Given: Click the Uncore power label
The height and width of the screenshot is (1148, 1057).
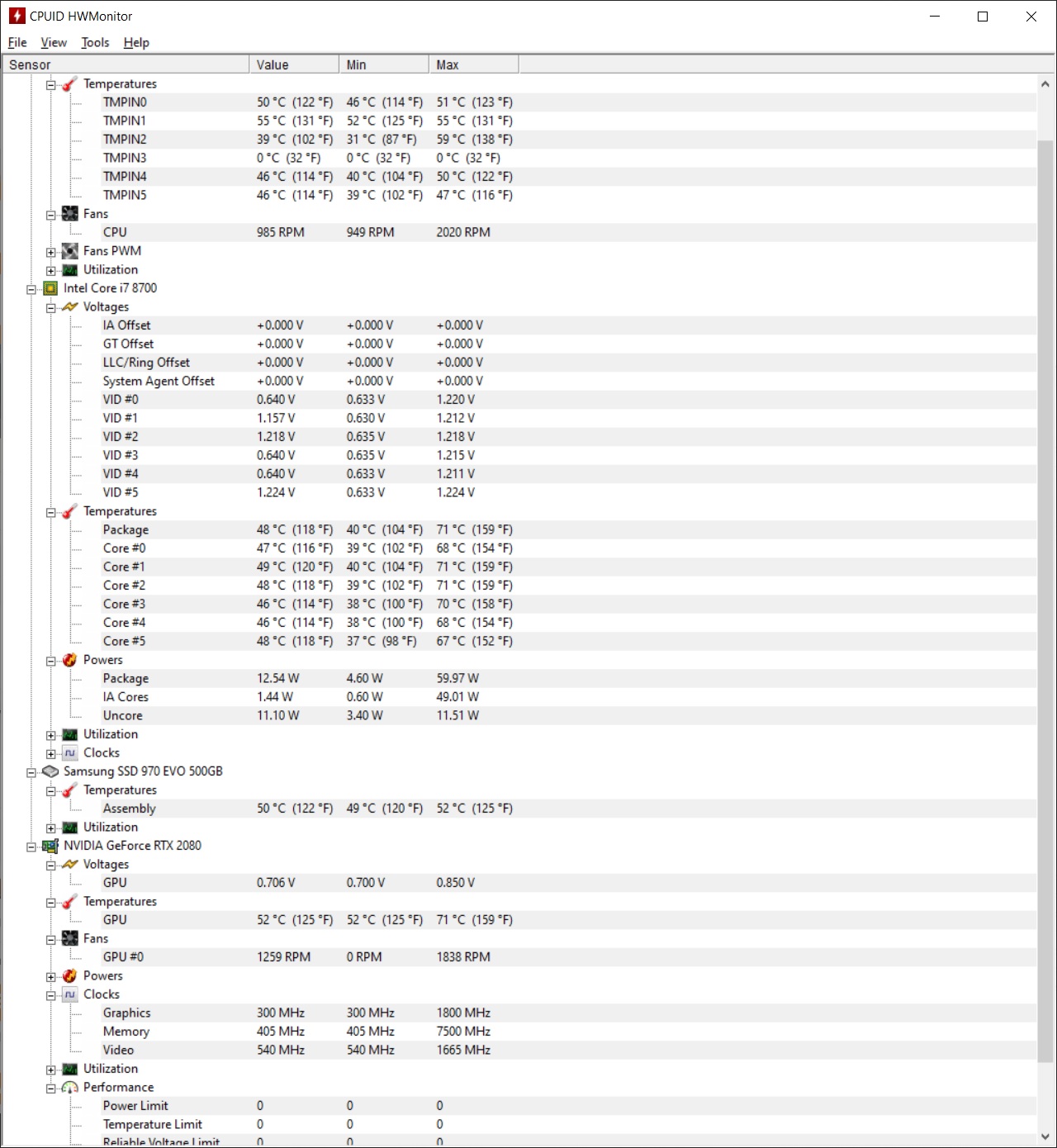Looking at the screenshot, I should pyautogui.click(x=123, y=715).
